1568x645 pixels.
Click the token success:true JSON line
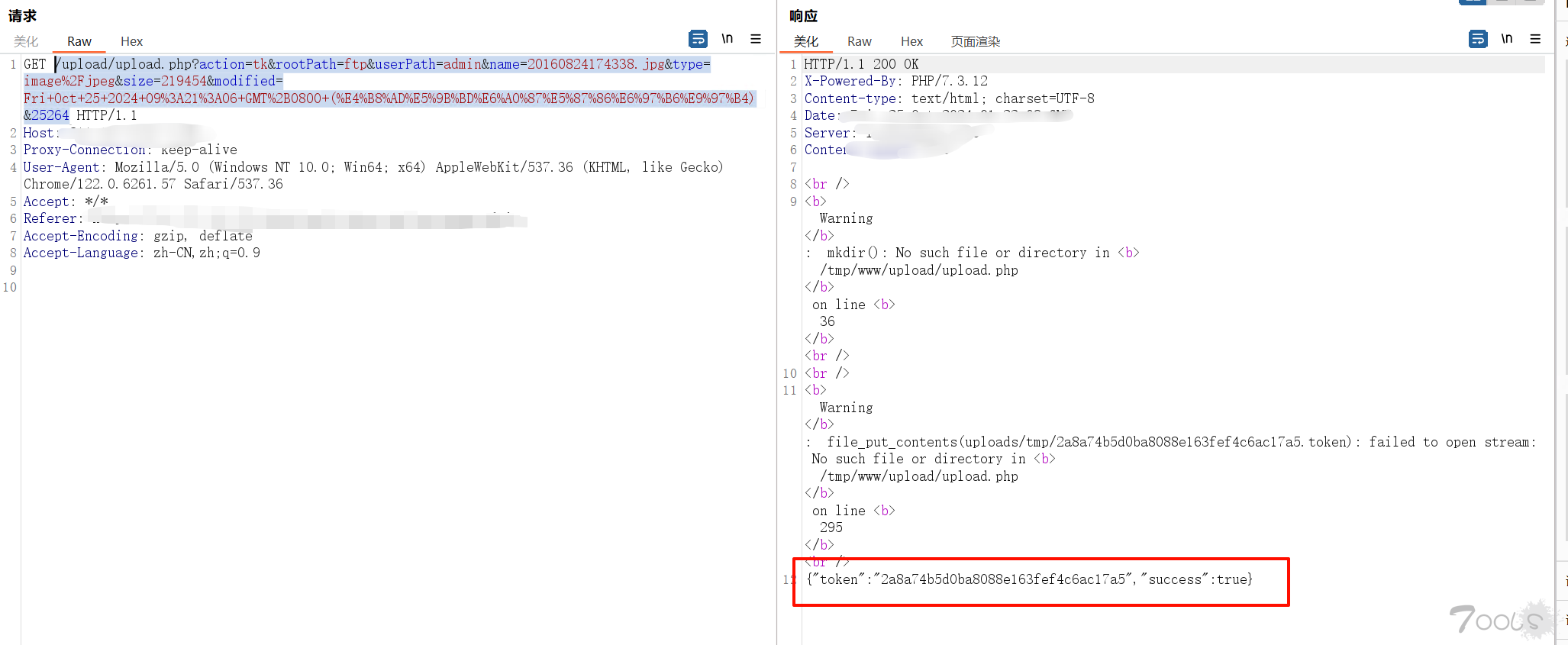(x=1029, y=579)
